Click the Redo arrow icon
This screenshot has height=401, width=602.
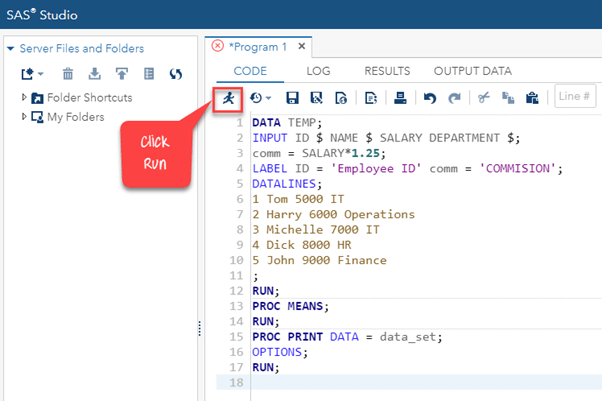tap(455, 98)
